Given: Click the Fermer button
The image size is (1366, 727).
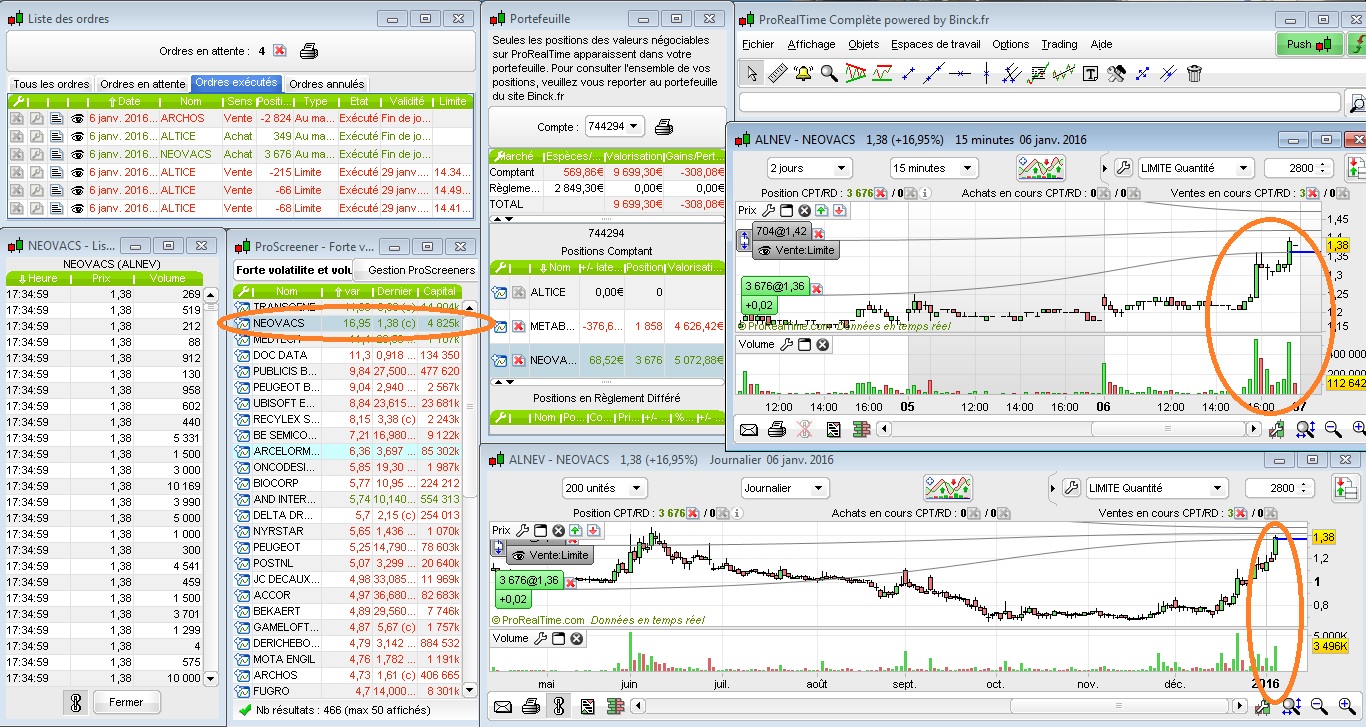Looking at the screenshot, I should coord(126,702).
